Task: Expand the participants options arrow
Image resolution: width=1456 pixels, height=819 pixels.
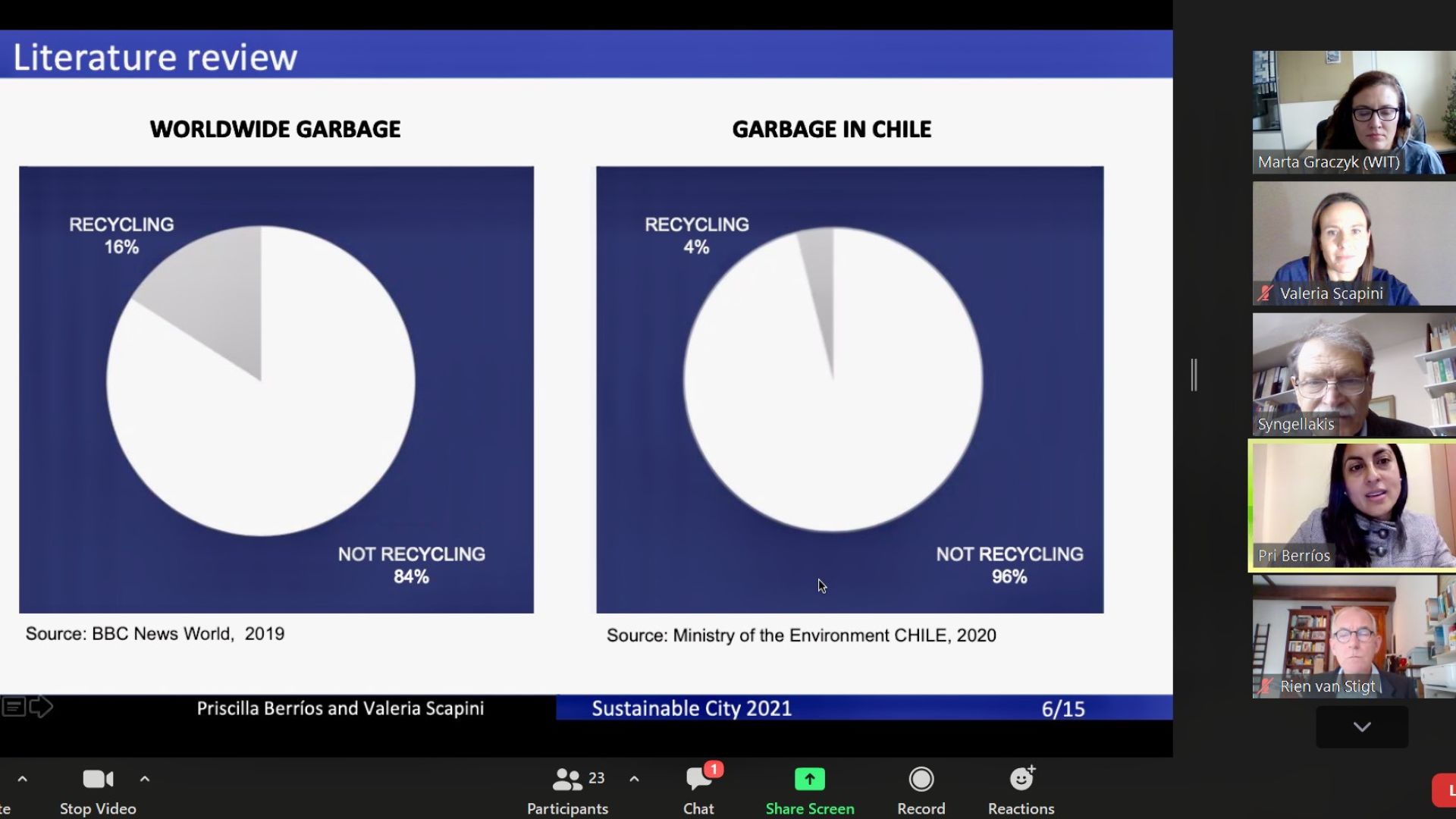Action: tap(634, 779)
